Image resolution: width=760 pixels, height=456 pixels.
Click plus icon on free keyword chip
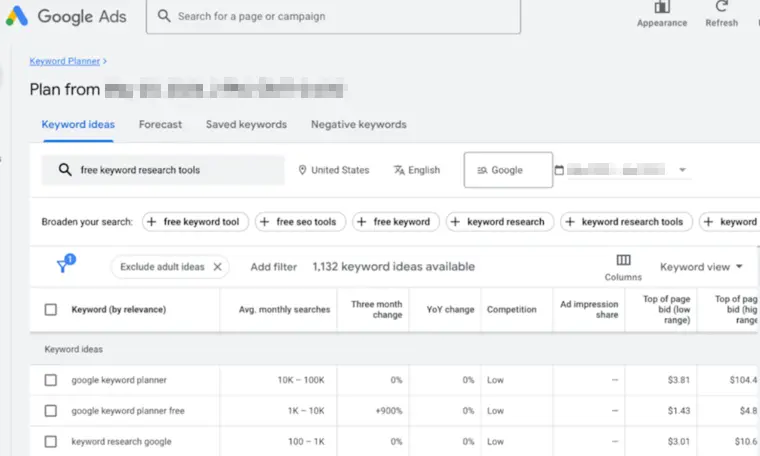tap(362, 221)
